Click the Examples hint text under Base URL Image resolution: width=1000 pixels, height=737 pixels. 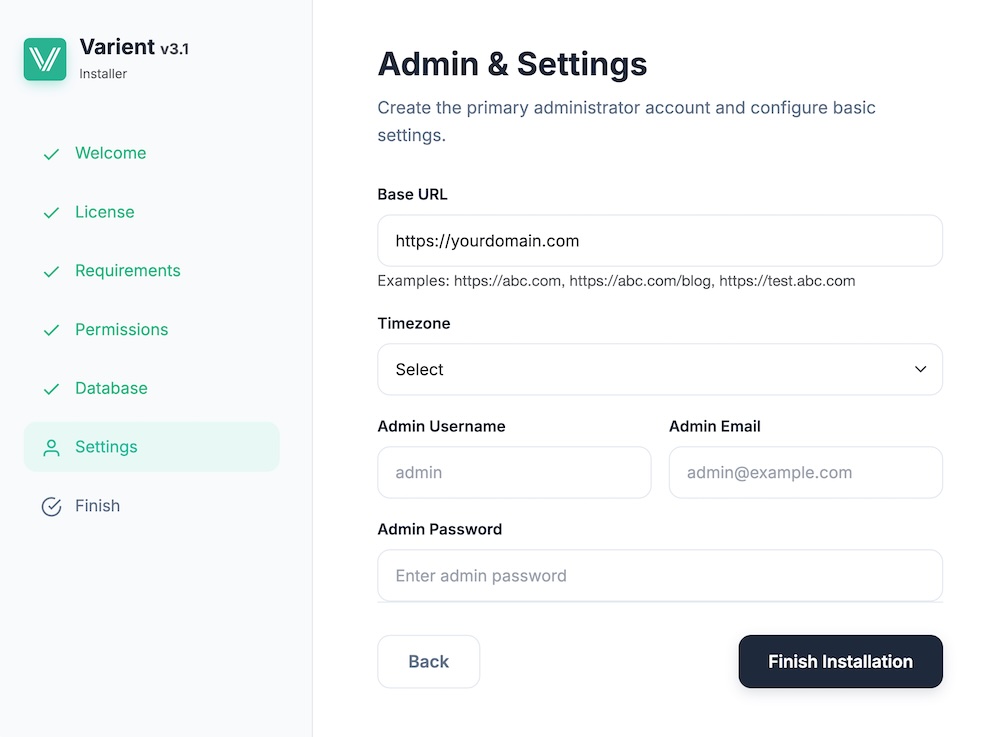pos(616,281)
